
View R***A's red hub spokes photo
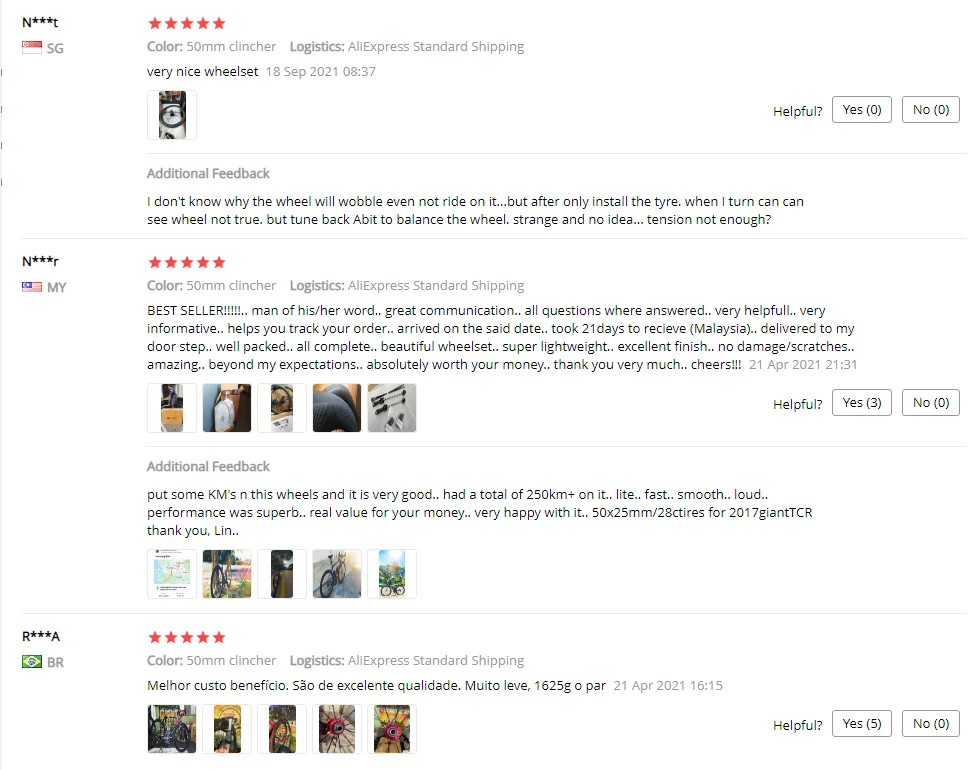point(337,728)
